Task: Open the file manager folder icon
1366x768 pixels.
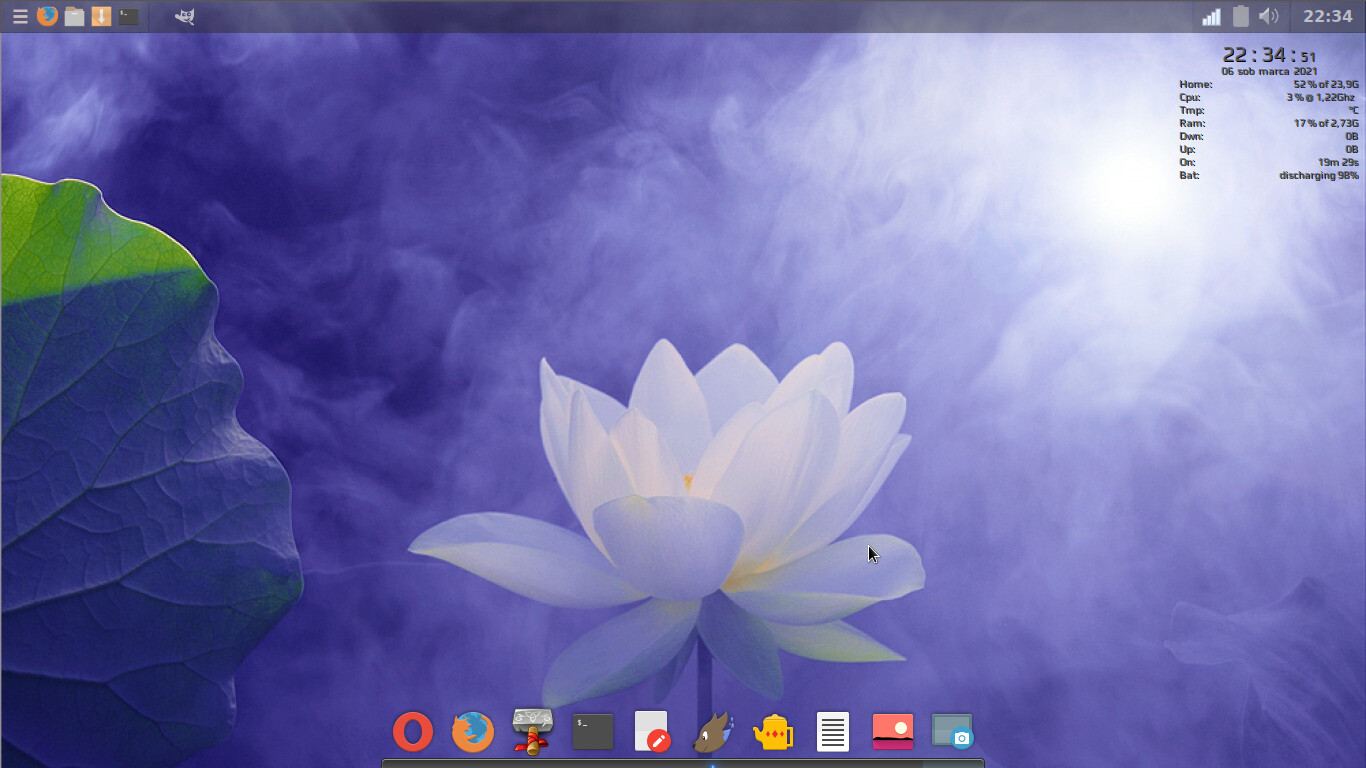Action: coord(74,16)
